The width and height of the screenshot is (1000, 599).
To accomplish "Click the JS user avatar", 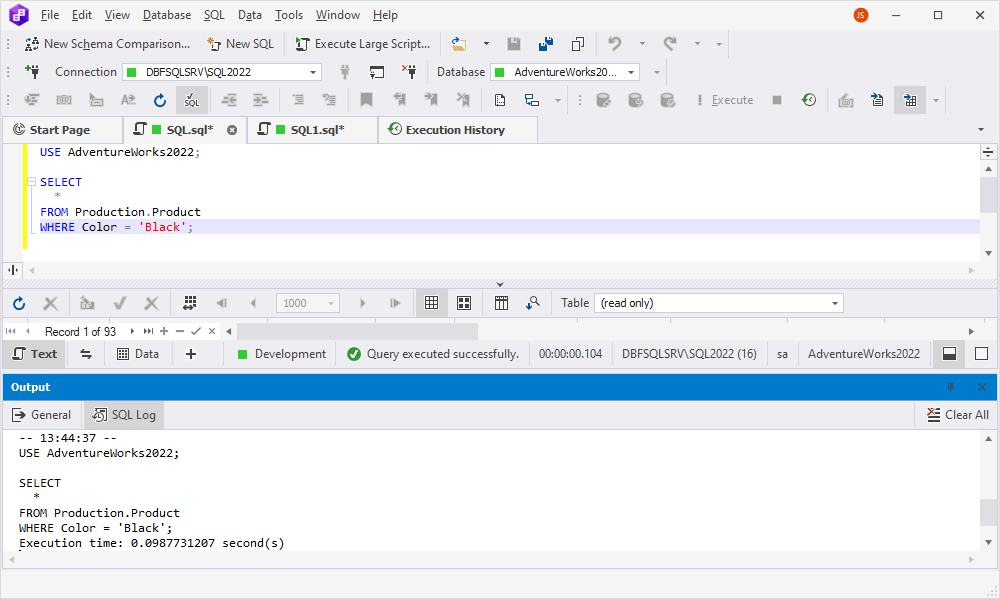I will point(861,15).
